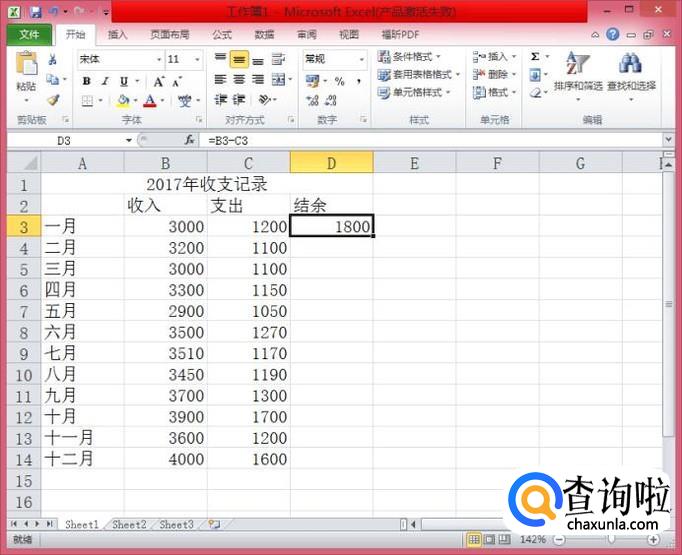Toggle right text alignment
The width and height of the screenshot is (682, 555).
pyautogui.click(x=258, y=79)
